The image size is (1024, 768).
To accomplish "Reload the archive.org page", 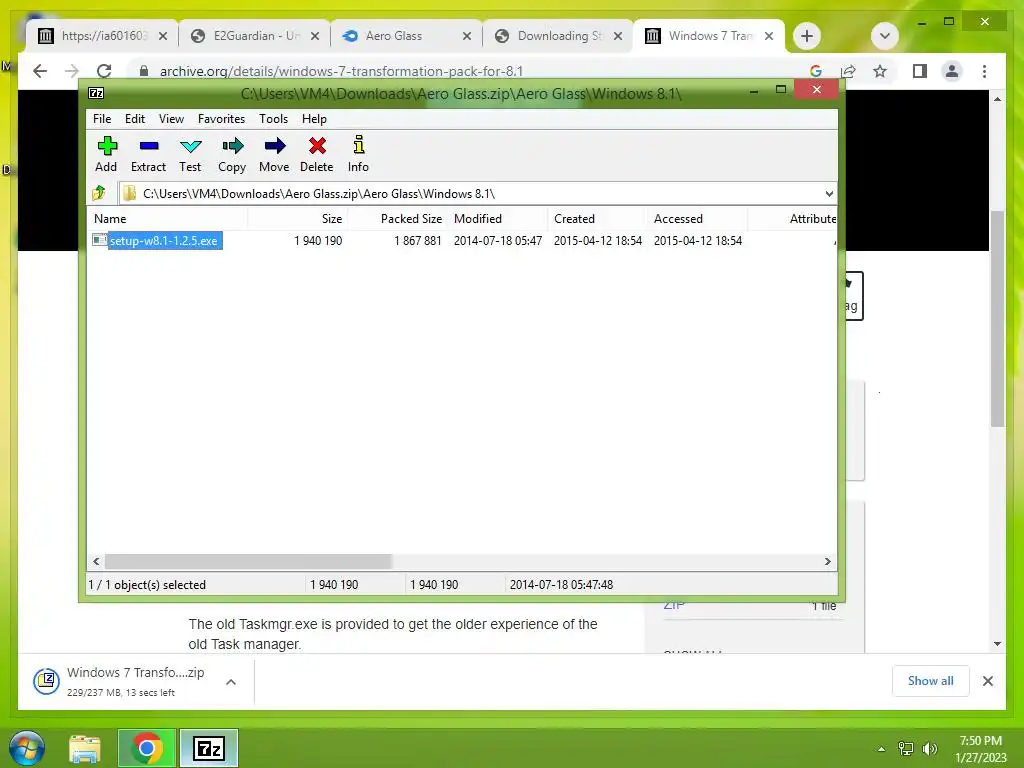I will (104, 71).
